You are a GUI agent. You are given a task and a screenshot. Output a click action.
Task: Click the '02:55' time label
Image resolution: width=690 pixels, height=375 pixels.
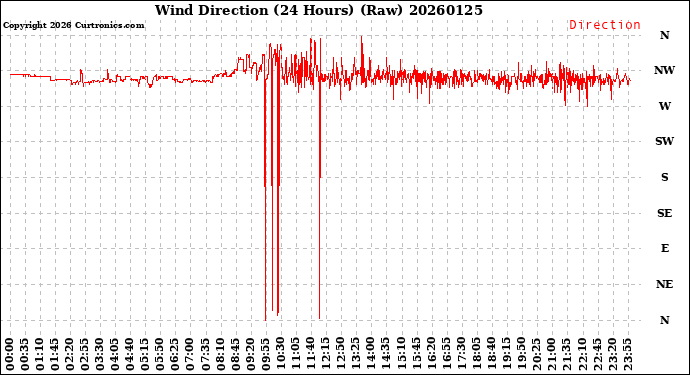coord(85,354)
